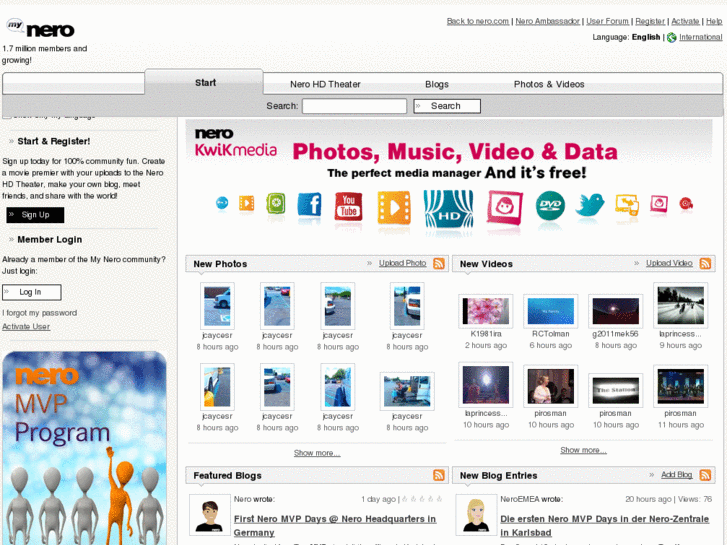Open the New Blog Entries RSS icon

(x=705, y=475)
